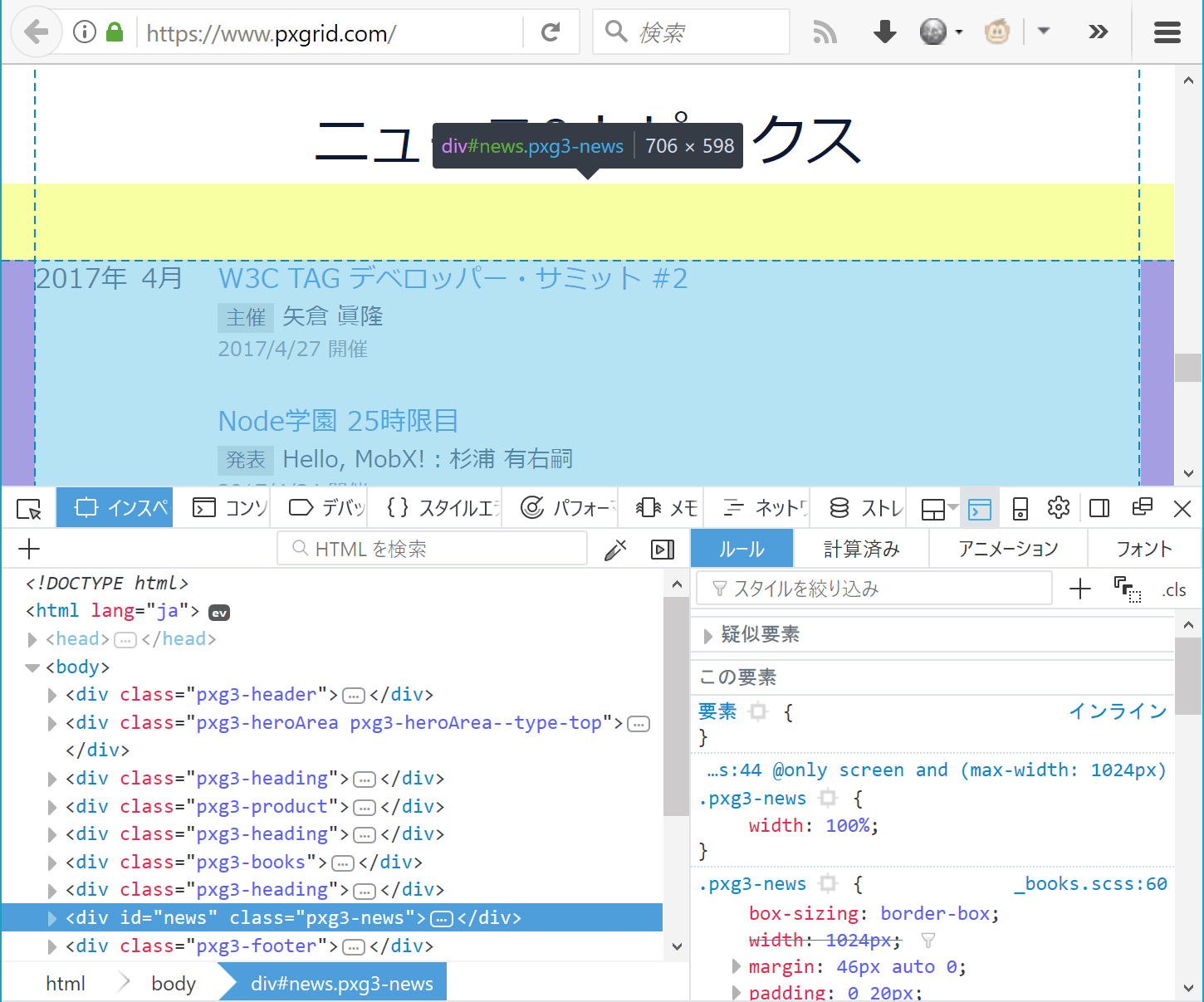Screen dimensions: 1204x1002
Task: Click the eyedropper color picker icon
Action: (615, 550)
